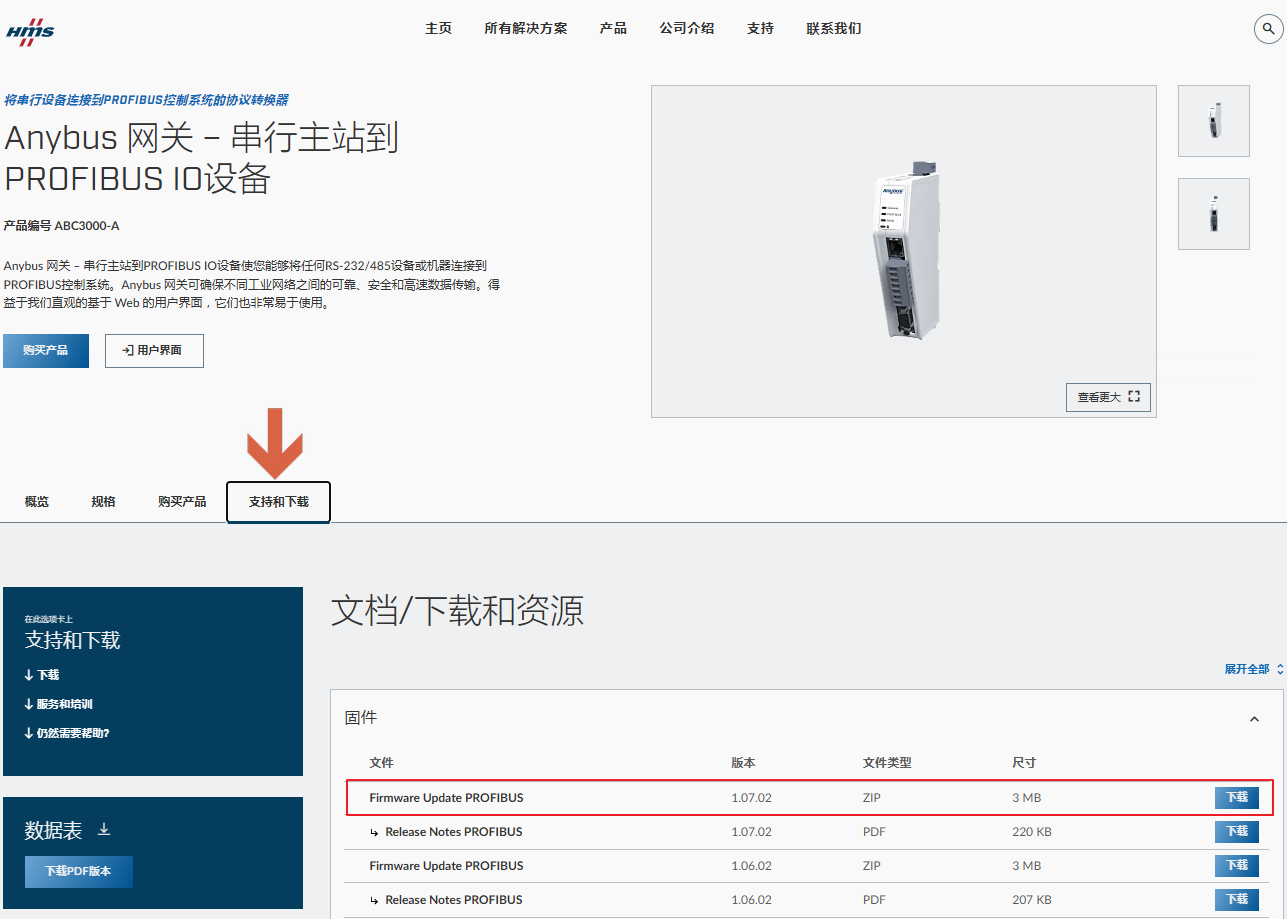Click 查看更大 to enlarge image
The height and width of the screenshot is (919, 1287).
1108,397
